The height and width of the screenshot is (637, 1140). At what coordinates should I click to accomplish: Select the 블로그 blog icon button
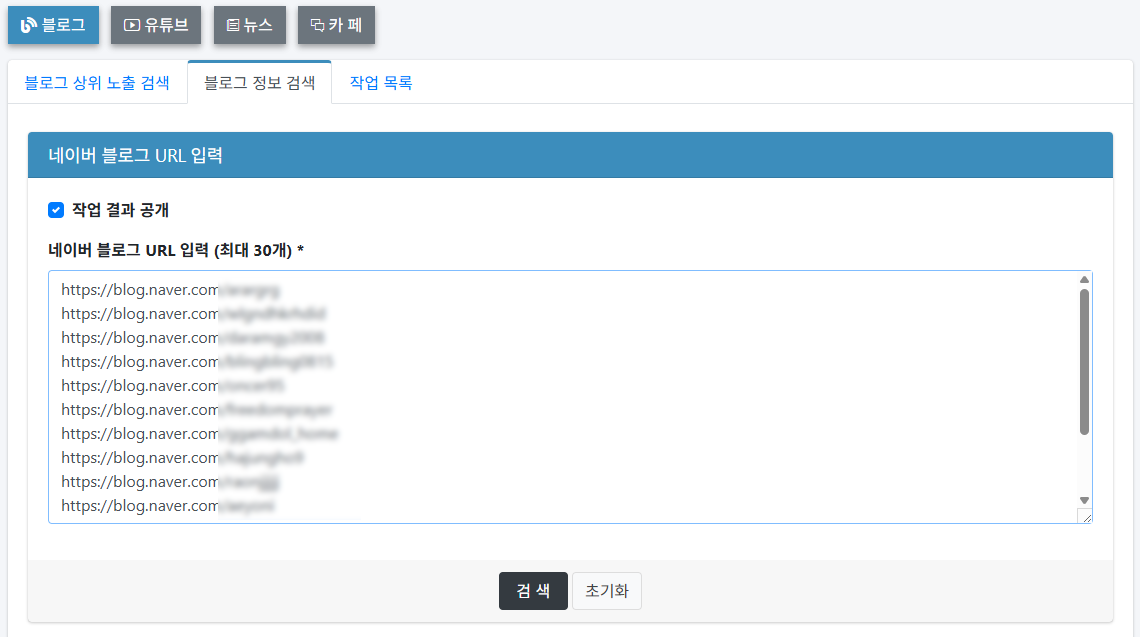[x=53, y=26]
